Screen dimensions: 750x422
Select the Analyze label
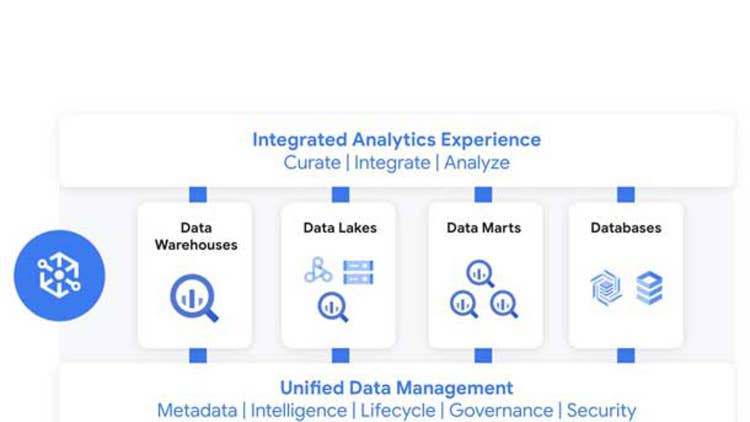(x=477, y=163)
